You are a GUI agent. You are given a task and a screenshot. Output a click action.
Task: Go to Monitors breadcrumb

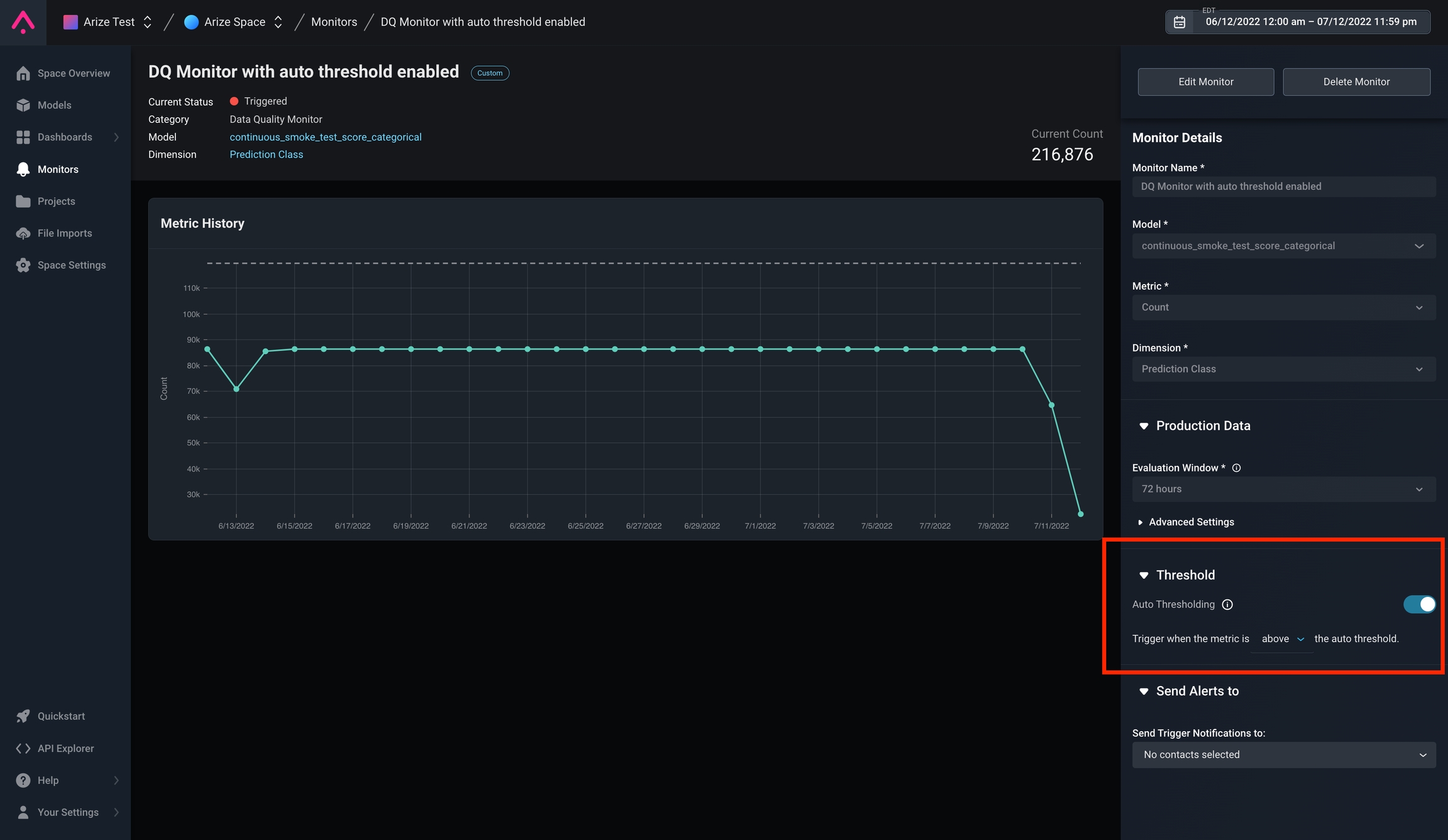pyautogui.click(x=334, y=22)
